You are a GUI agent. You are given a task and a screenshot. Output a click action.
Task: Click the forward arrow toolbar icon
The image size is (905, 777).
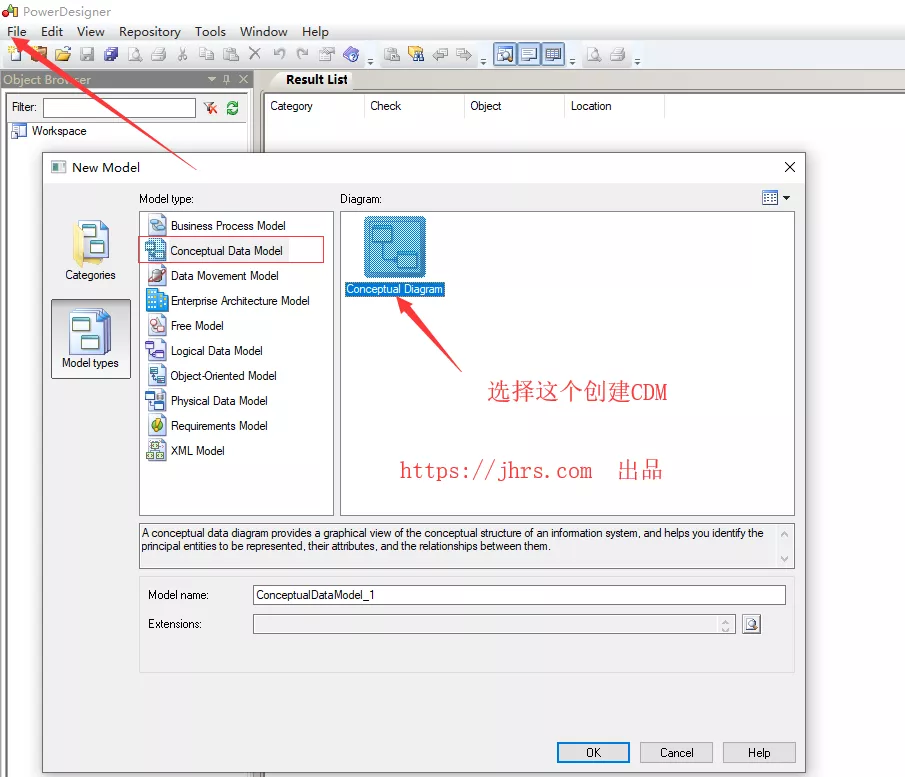pyautogui.click(x=464, y=55)
